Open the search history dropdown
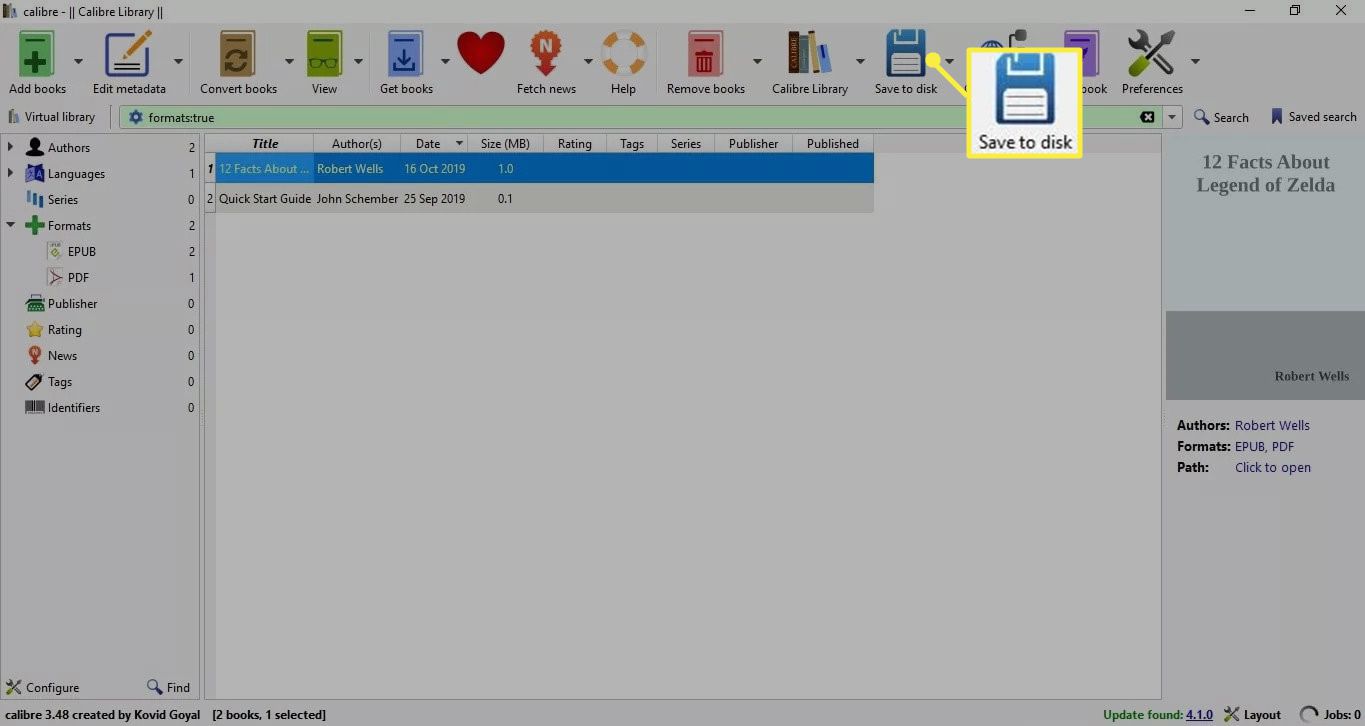The image size is (1365, 726). (x=1173, y=117)
